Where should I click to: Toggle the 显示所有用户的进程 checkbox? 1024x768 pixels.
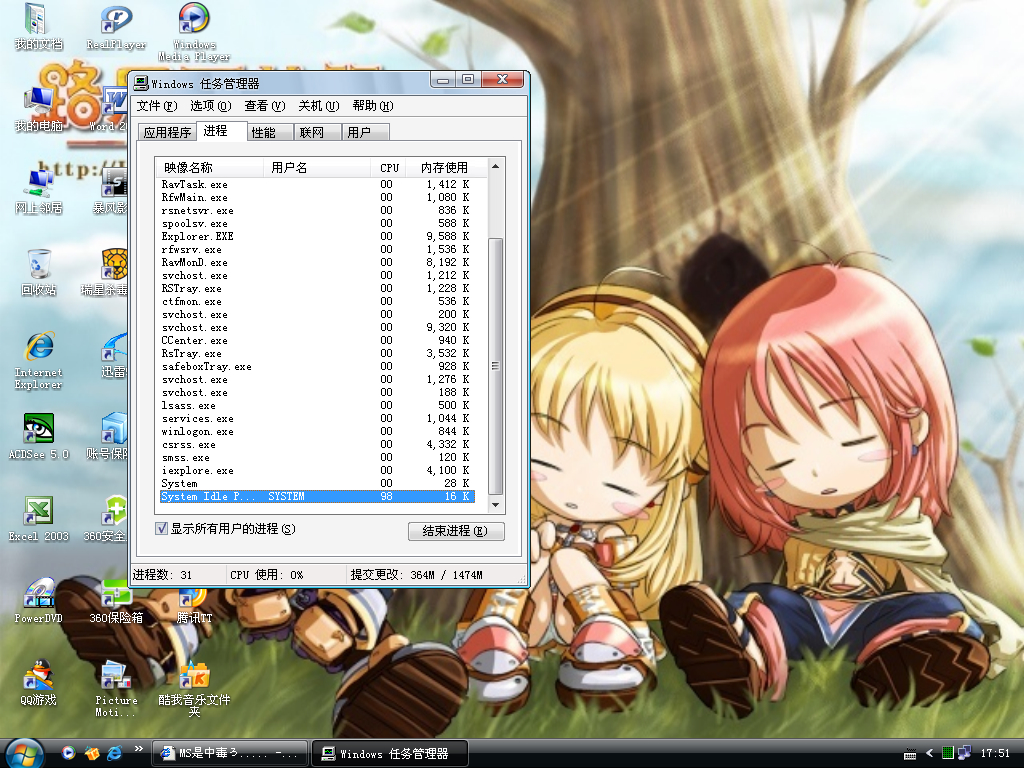click(162, 528)
